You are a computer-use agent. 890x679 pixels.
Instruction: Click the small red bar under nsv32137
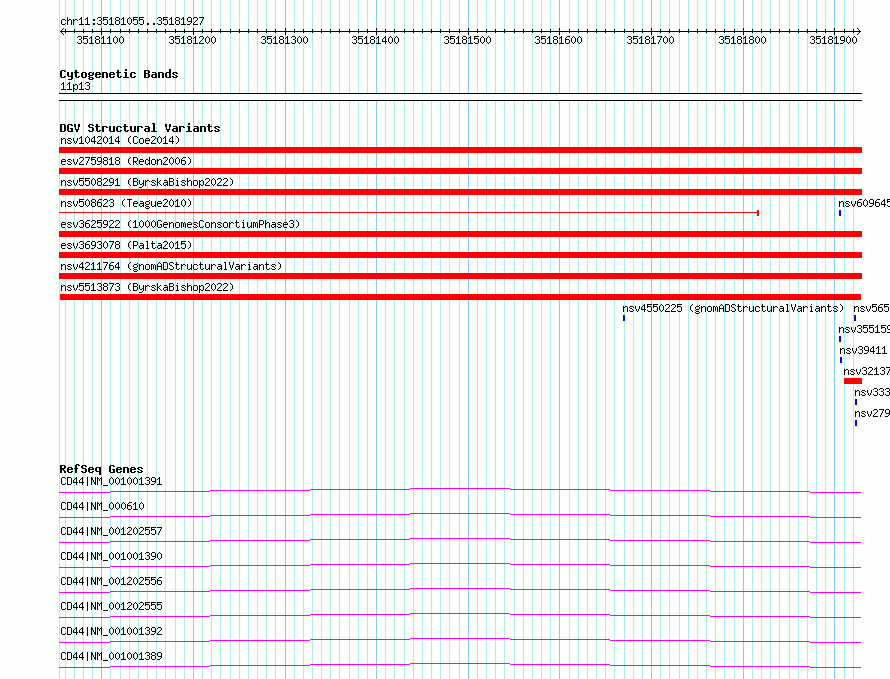pyautogui.click(x=853, y=381)
